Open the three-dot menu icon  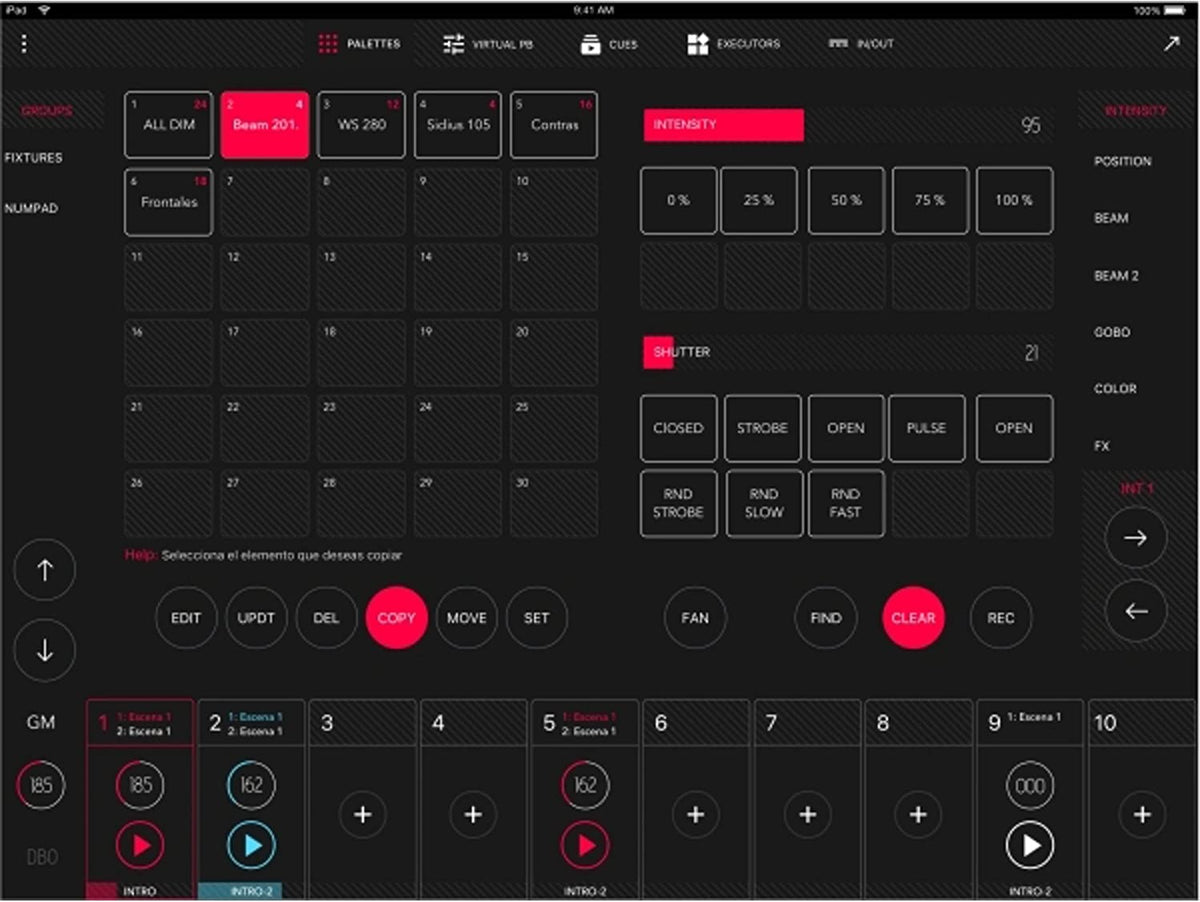click(24, 44)
